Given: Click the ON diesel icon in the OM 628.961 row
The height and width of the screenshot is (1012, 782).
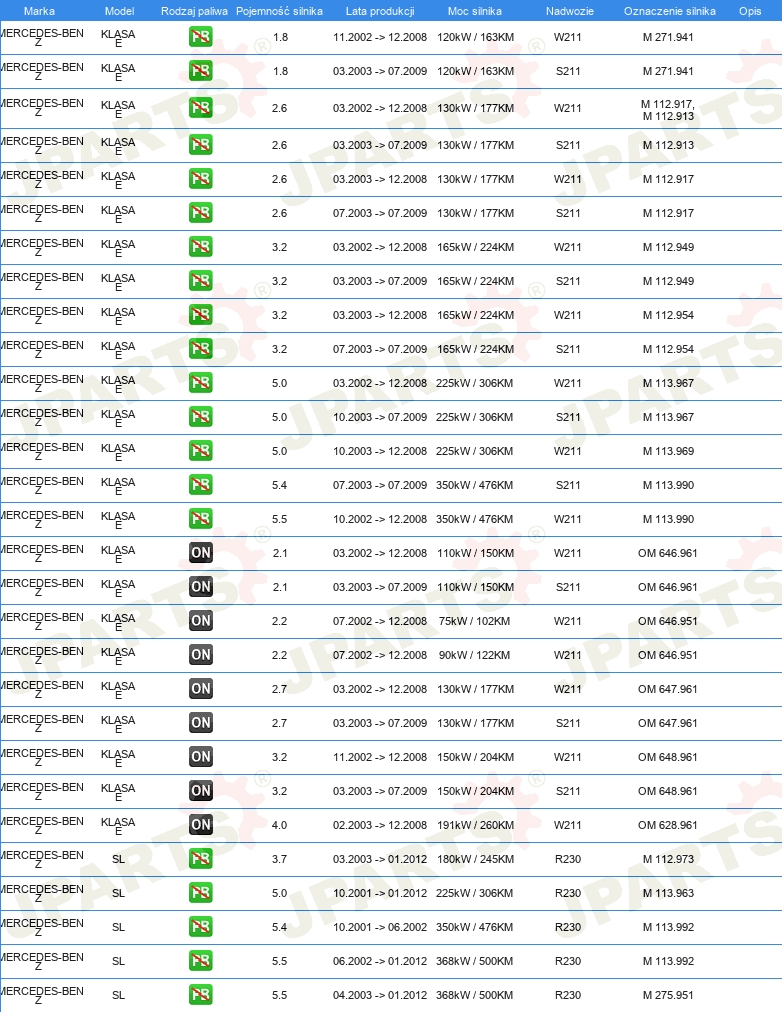Looking at the screenshot, I should tap(201, 825).
